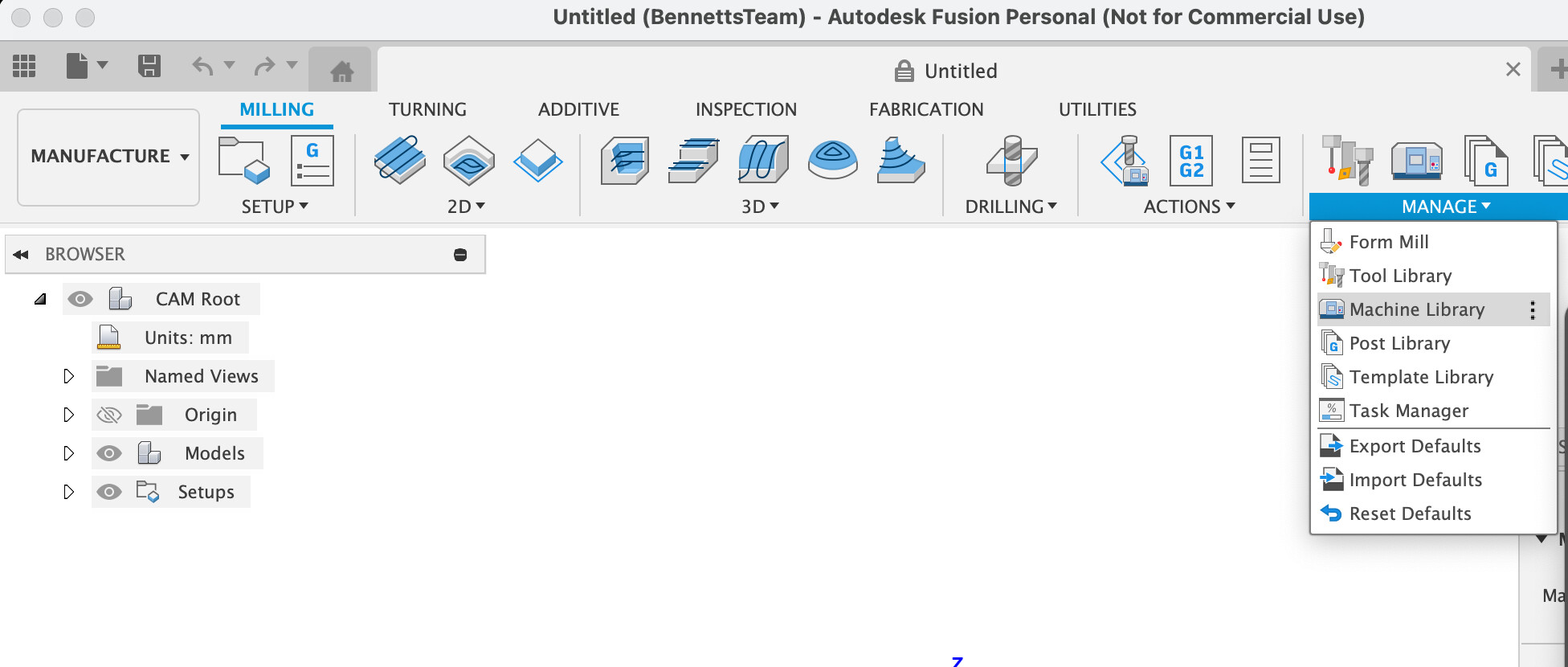Switch to the INSPECTION tab
Image resolution: width=1568 pixels, height=667 pixels.
coord(746,109)
